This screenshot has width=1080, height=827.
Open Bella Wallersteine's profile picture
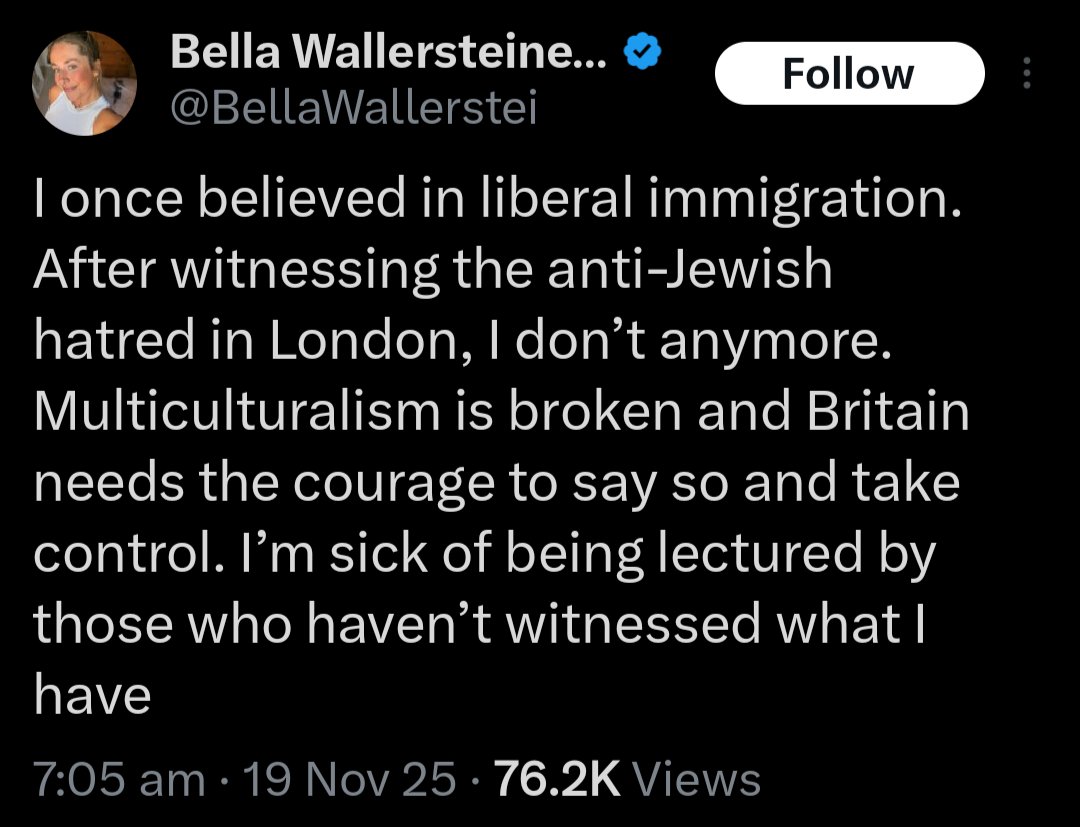point(84,83)
